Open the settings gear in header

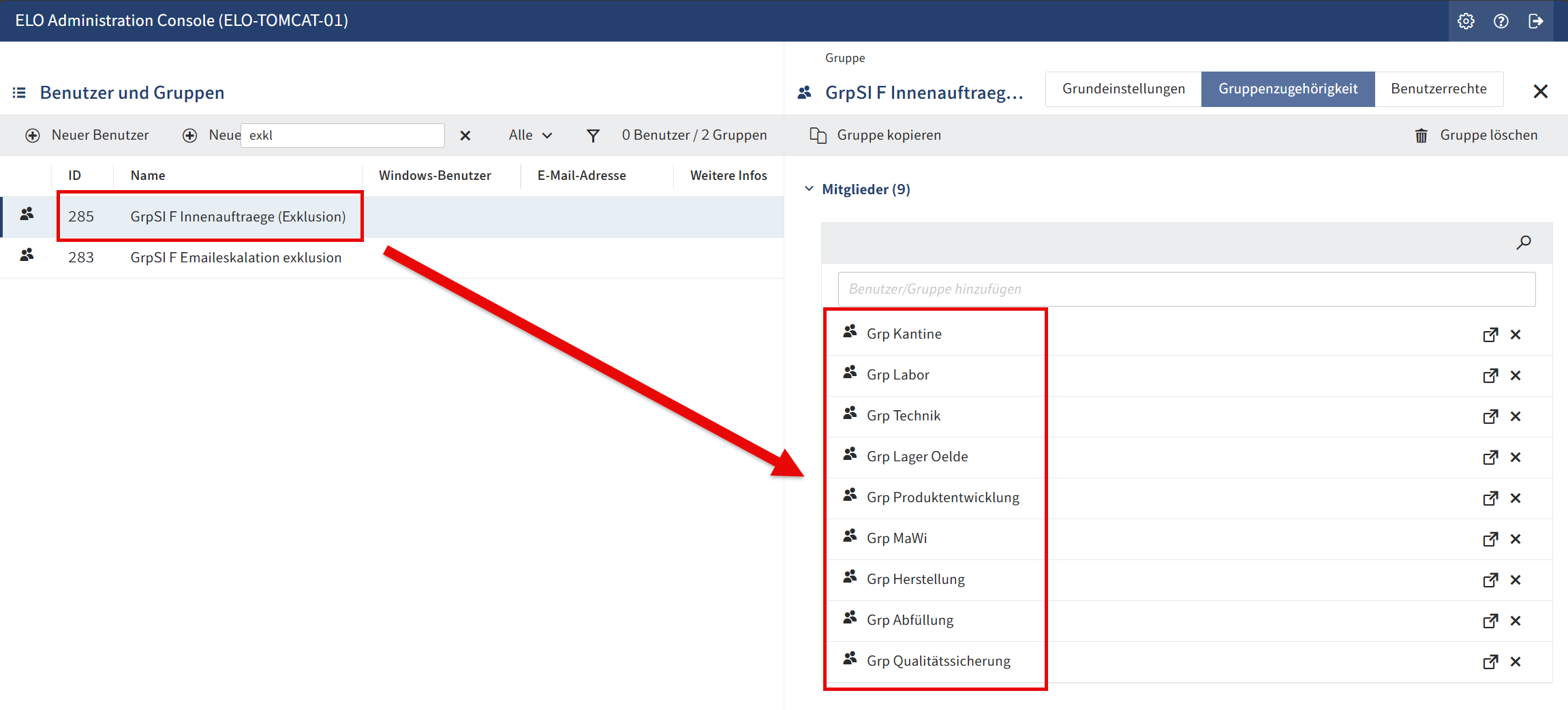pos(1466,21)
